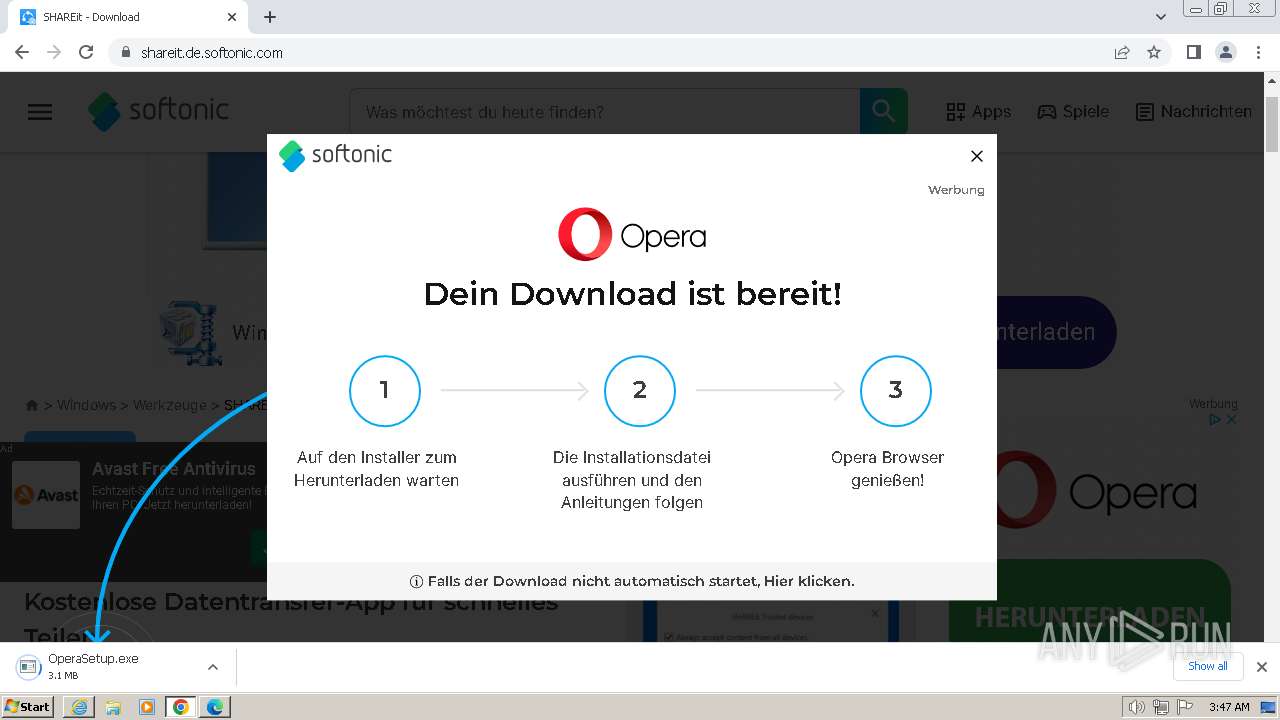Click the 'Werbung' label in the popup
This screenshot has height=720, width=1280.
[956, 190]
